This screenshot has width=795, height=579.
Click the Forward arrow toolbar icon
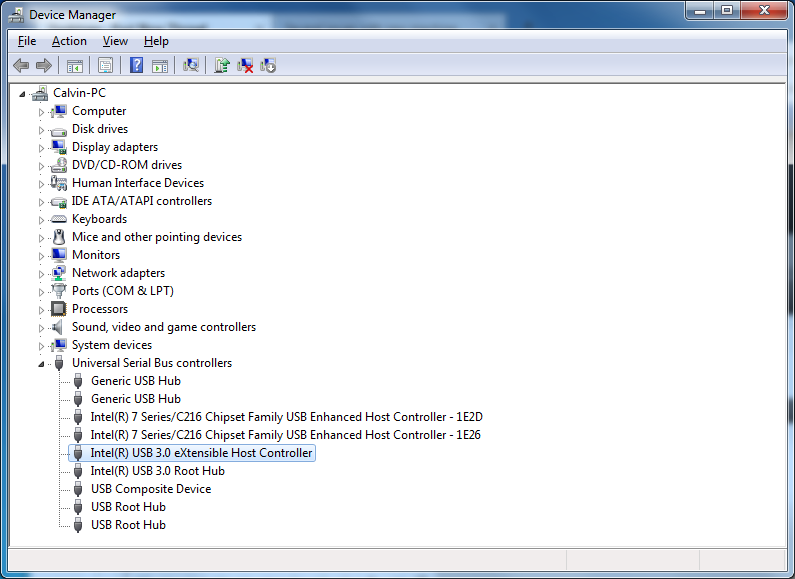[x=44, y=65]
